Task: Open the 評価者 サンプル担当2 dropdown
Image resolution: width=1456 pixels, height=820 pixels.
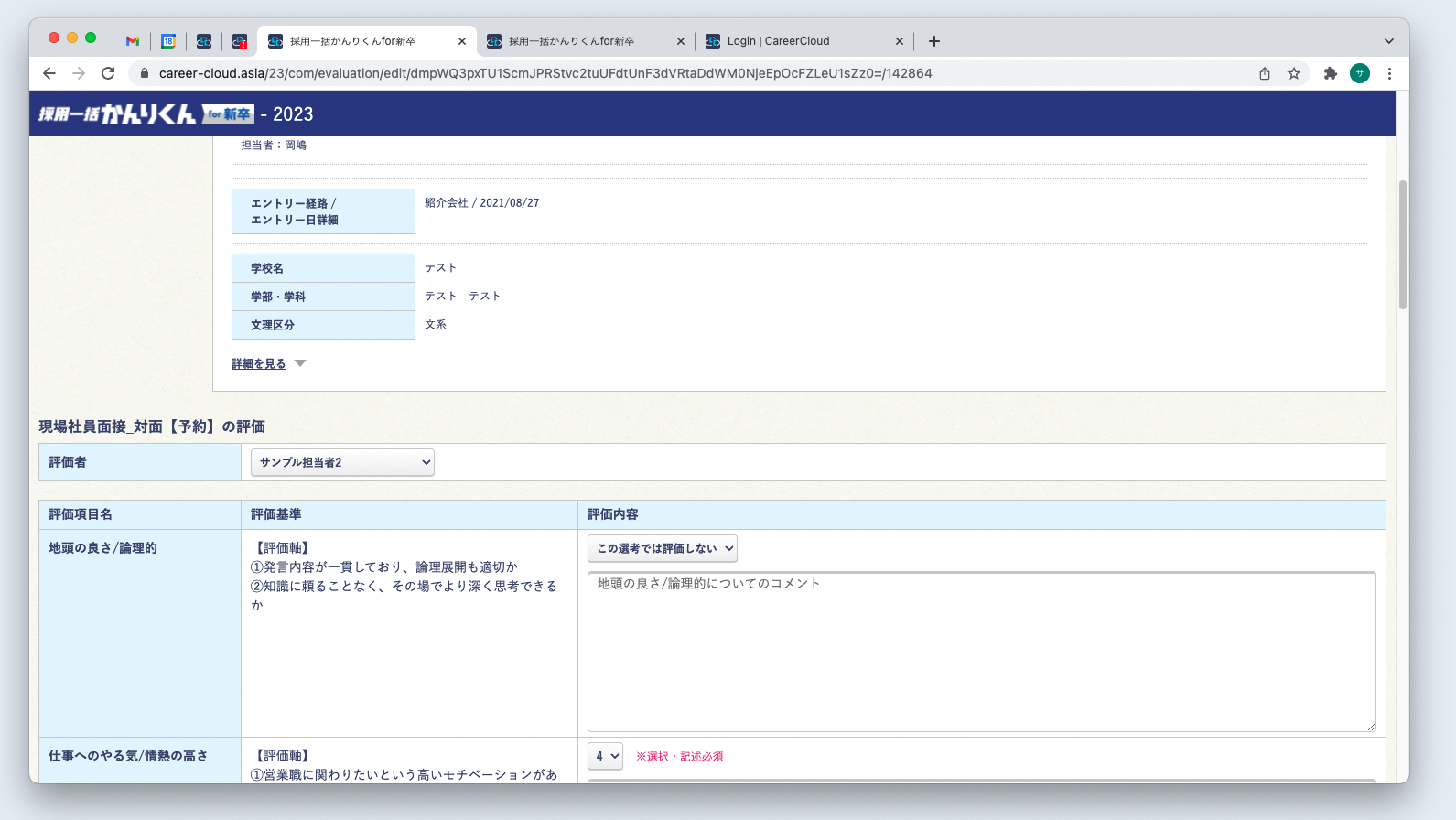Action: [x=342, y=462]
